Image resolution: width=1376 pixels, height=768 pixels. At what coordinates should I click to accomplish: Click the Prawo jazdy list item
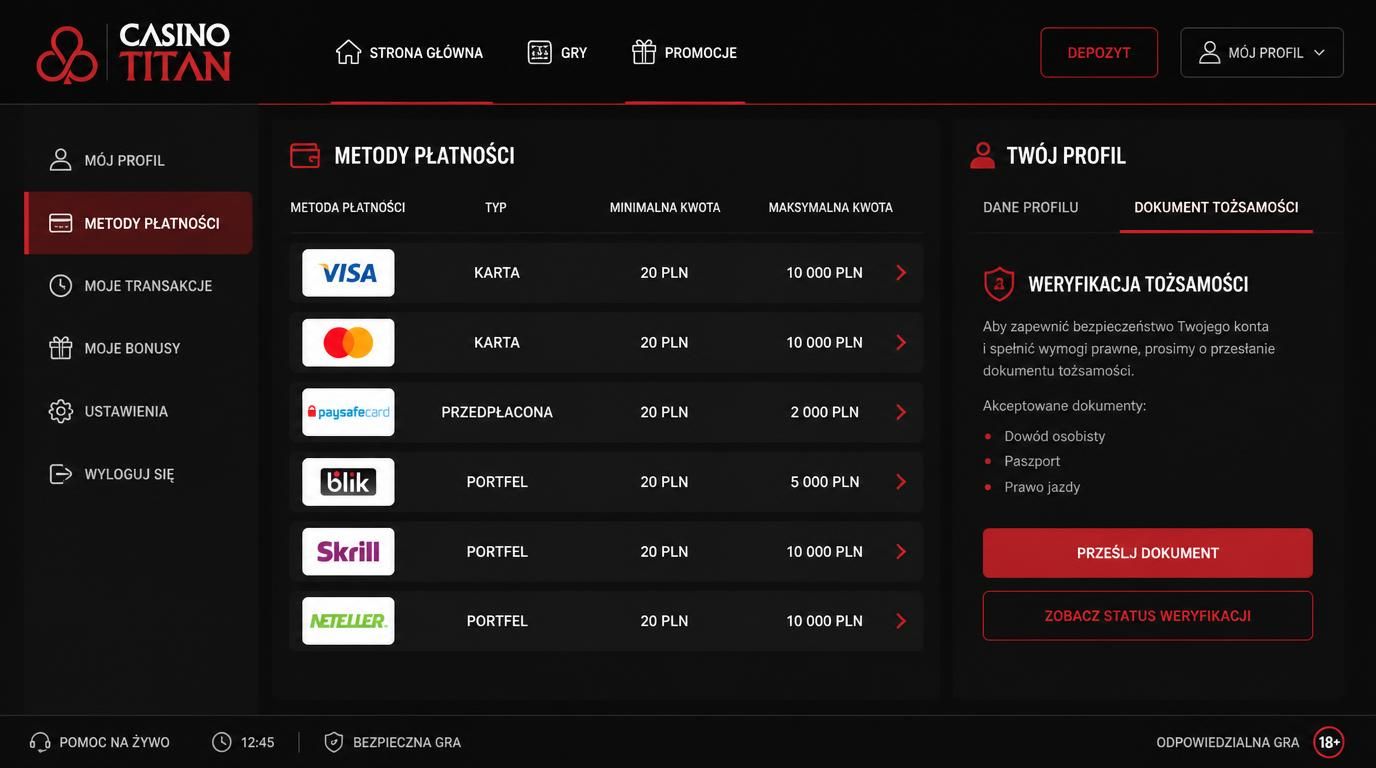coord(1042,487)
